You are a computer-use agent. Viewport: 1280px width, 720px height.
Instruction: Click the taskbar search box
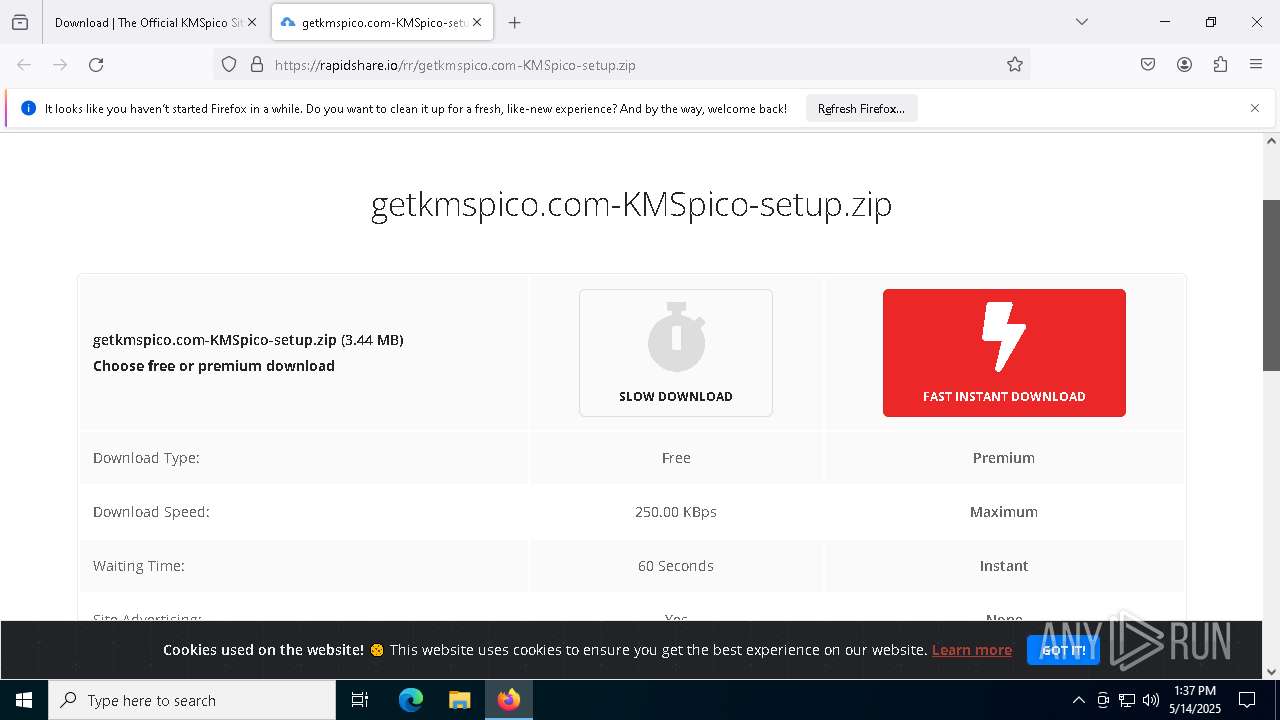192,700
